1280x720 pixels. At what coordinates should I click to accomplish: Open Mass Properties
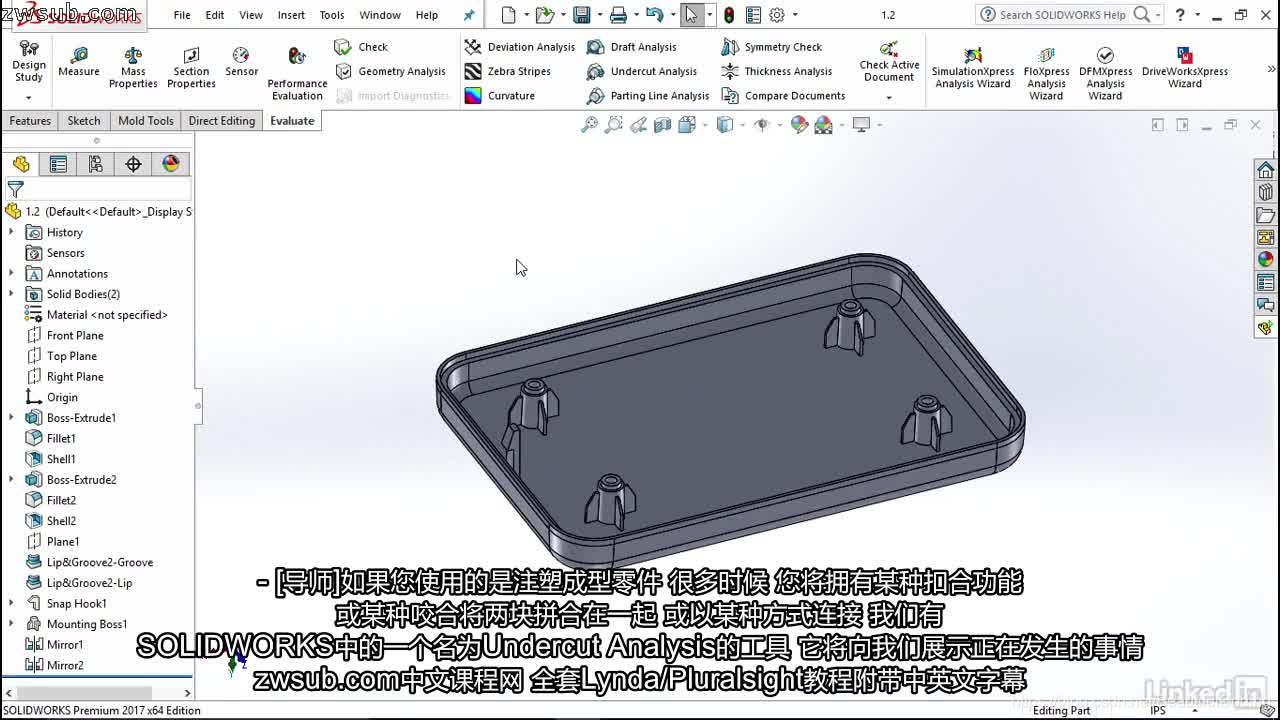pyautogui.click(x=133, y=67)
